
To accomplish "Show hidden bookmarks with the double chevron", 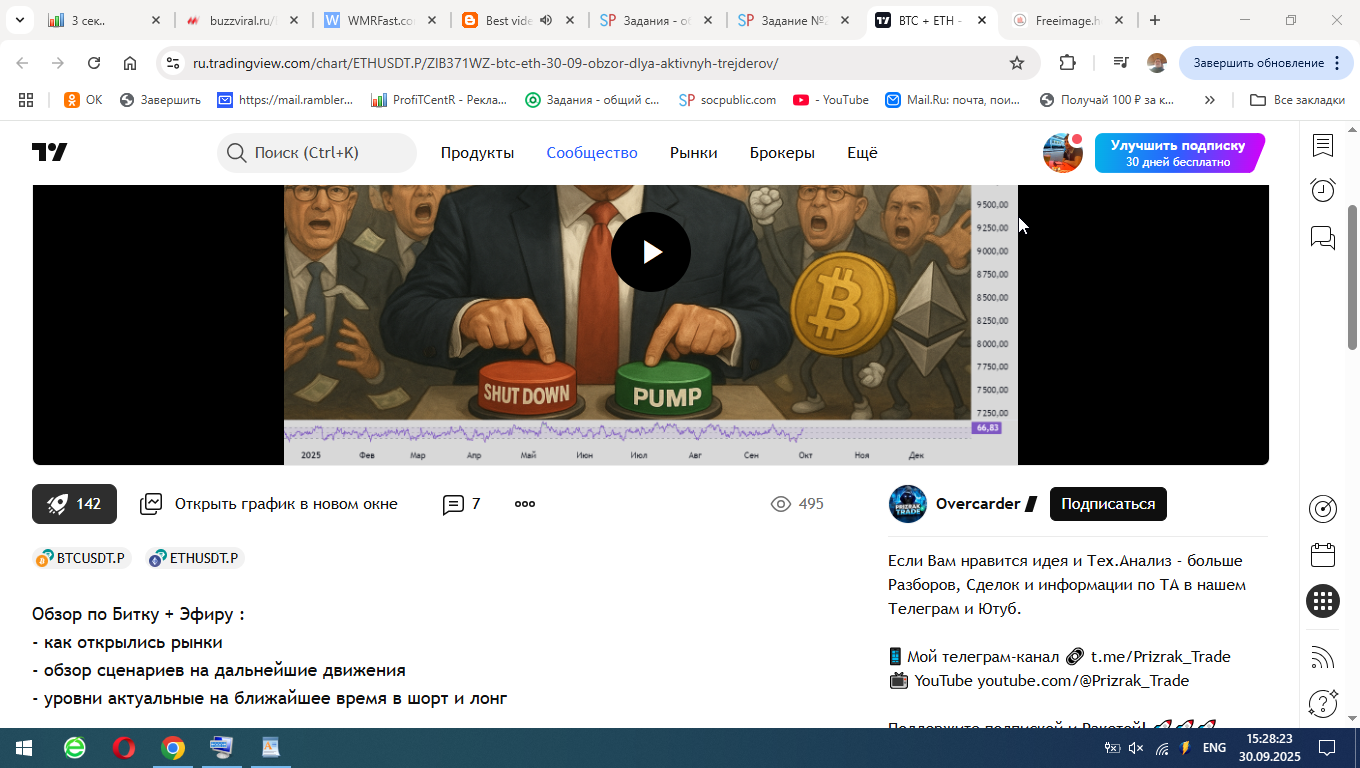I will (1209, 100).
